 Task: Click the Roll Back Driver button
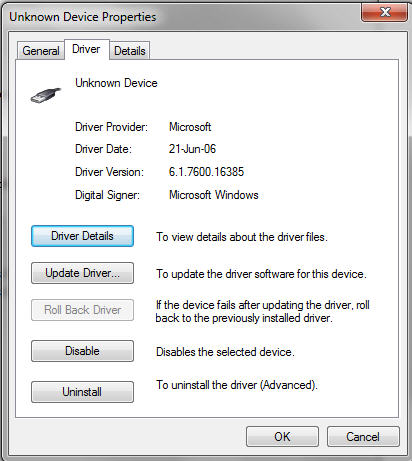[82, 310]
